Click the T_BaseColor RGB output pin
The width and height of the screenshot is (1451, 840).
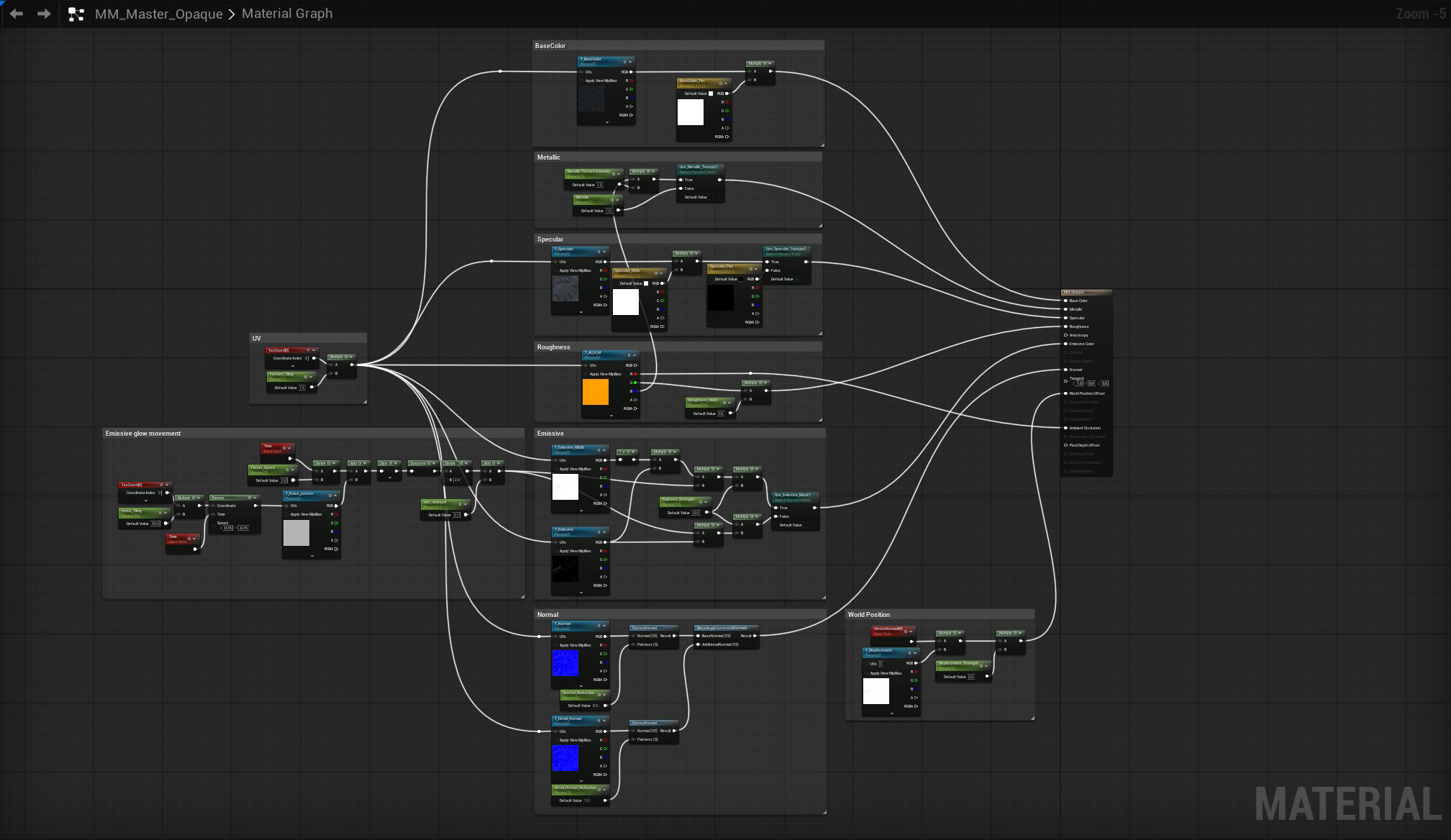tap(632, 72)
